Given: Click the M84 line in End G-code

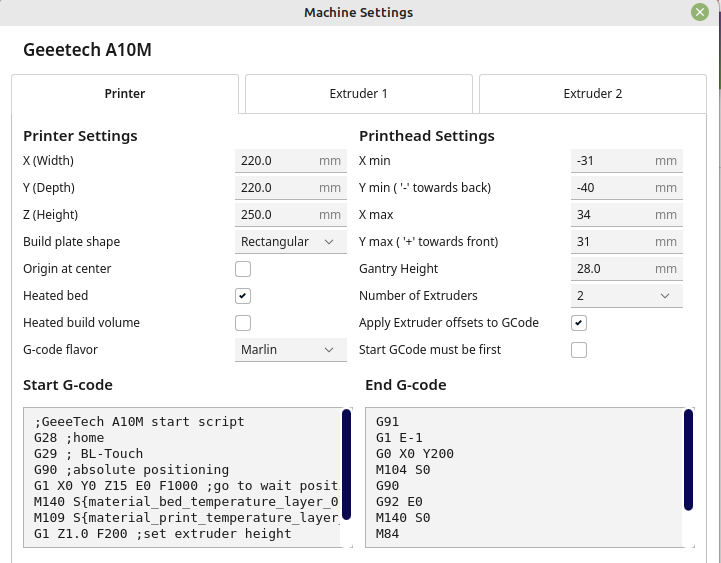Looking at the screenshot, I should tap(387, 534).
